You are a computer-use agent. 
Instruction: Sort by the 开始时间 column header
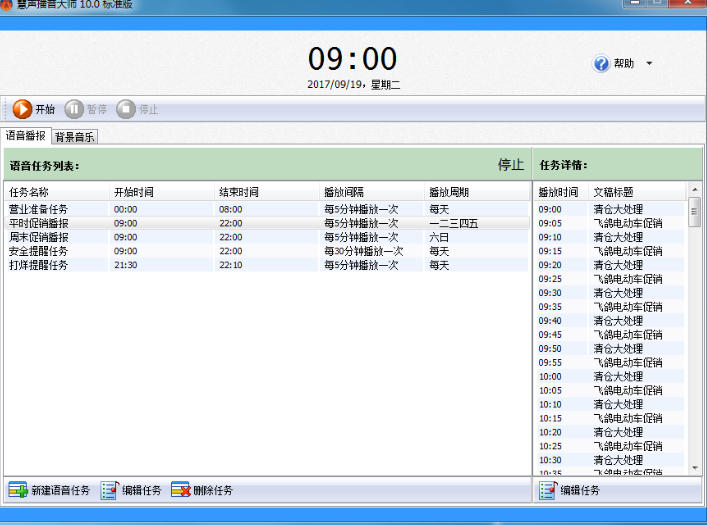(x=161, y=192)
